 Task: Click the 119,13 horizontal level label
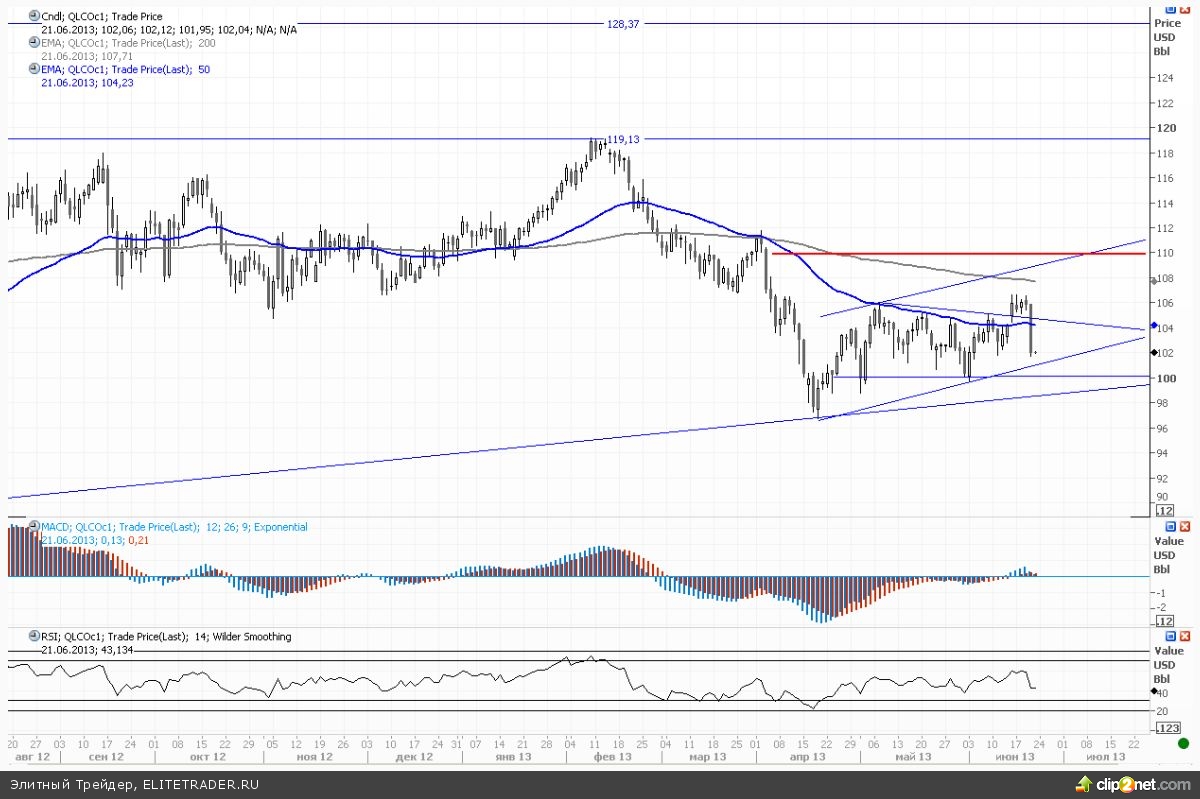coord(622,140)
